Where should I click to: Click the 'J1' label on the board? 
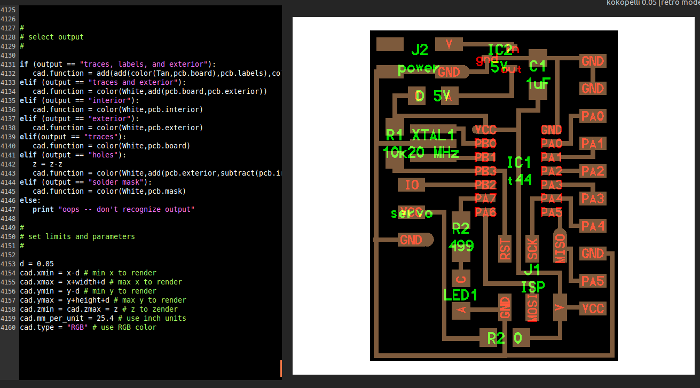point(532,270)
